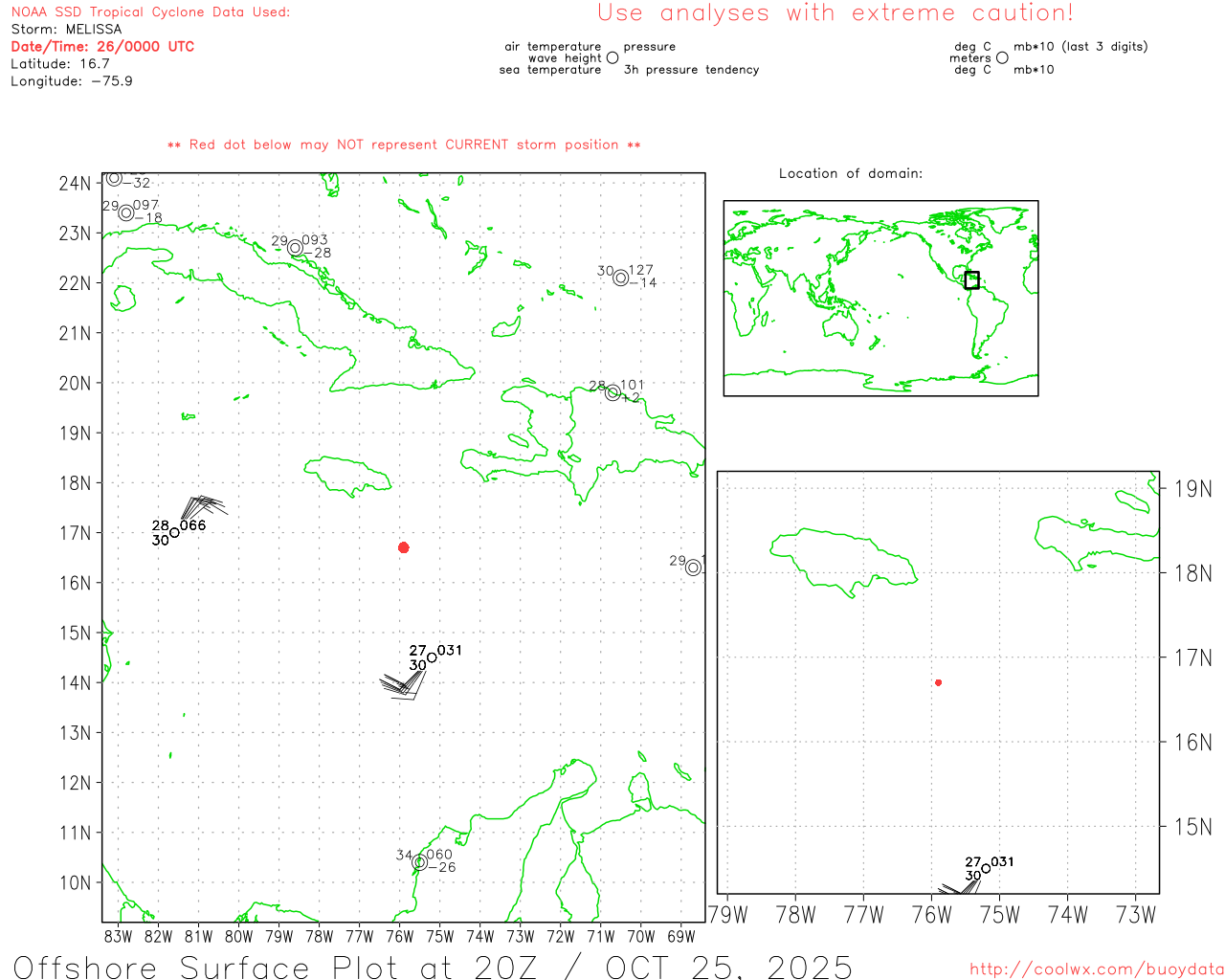Click the "Use analyses with extreme caution!" warning
The image size is (1225, 980).
tap(835, 13)
